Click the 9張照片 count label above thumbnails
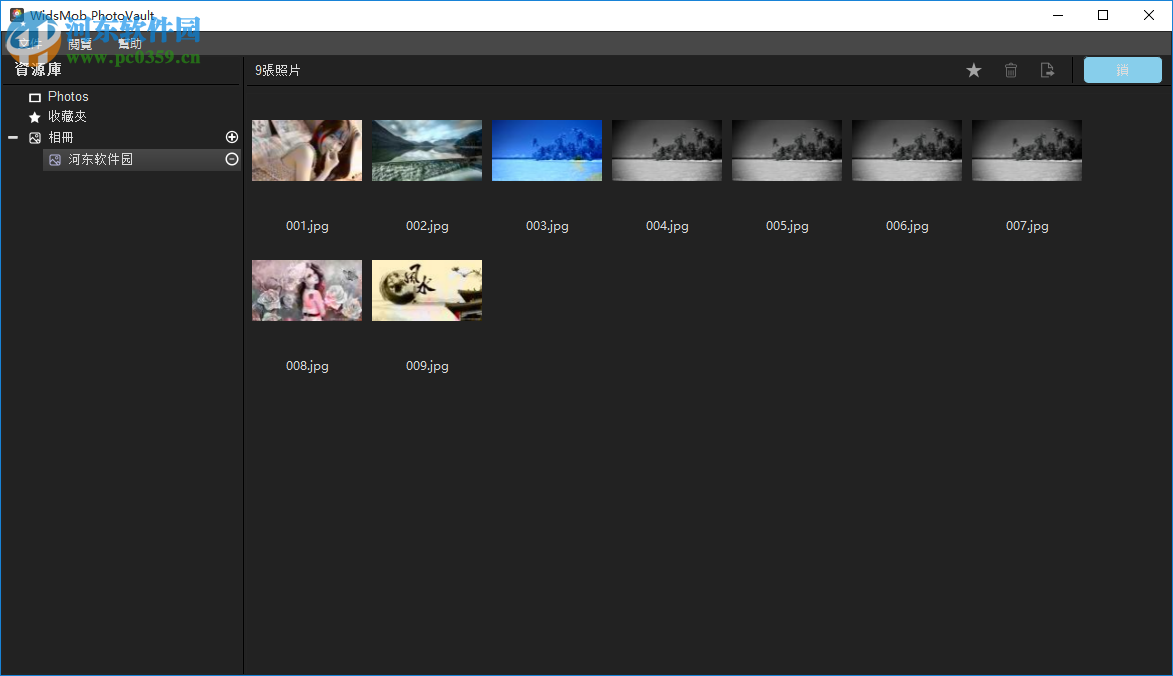 pos(280,70)
